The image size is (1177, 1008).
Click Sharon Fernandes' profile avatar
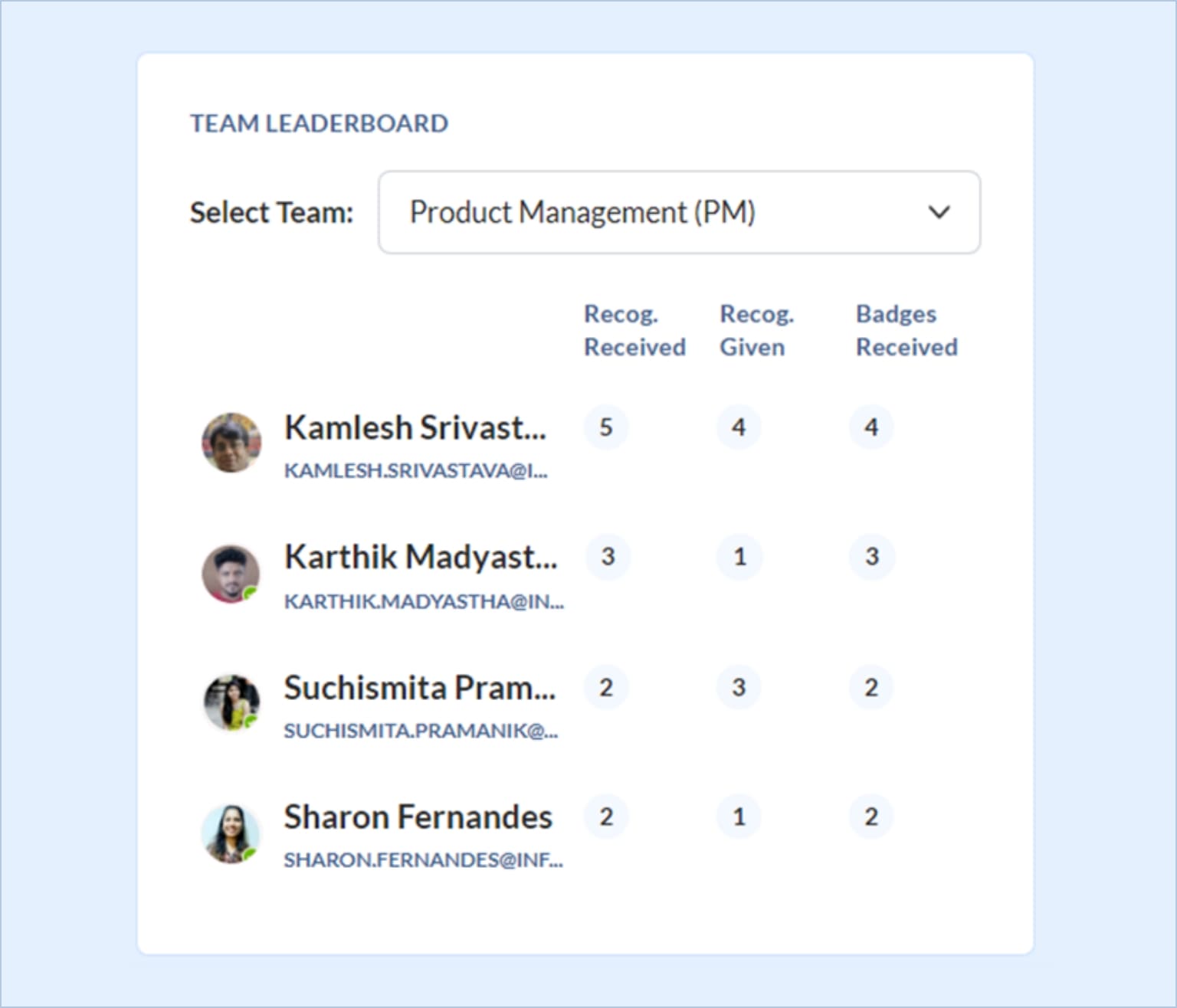coord(231,833)
